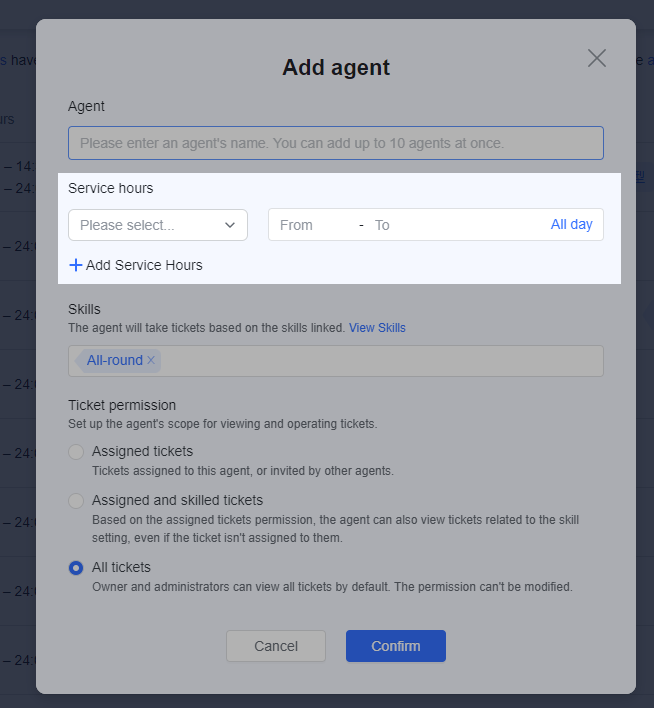654x708 pixels.
Task: Set service hours to All day
Action: (571, 225)
